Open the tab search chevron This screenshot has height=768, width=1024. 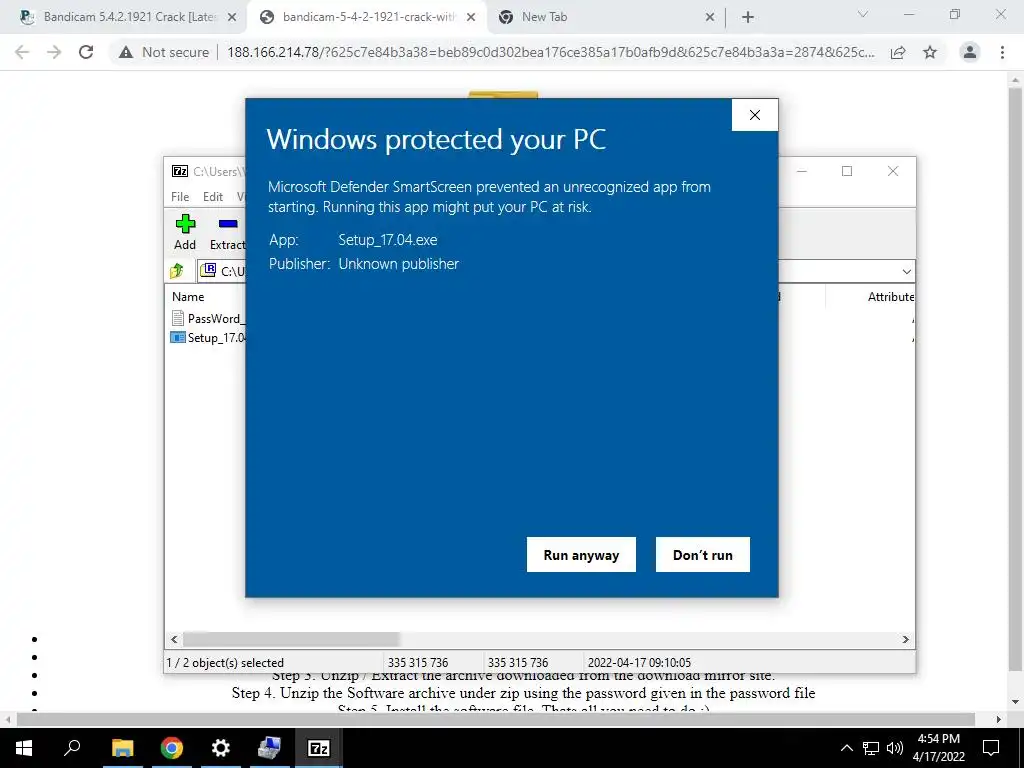862,14
